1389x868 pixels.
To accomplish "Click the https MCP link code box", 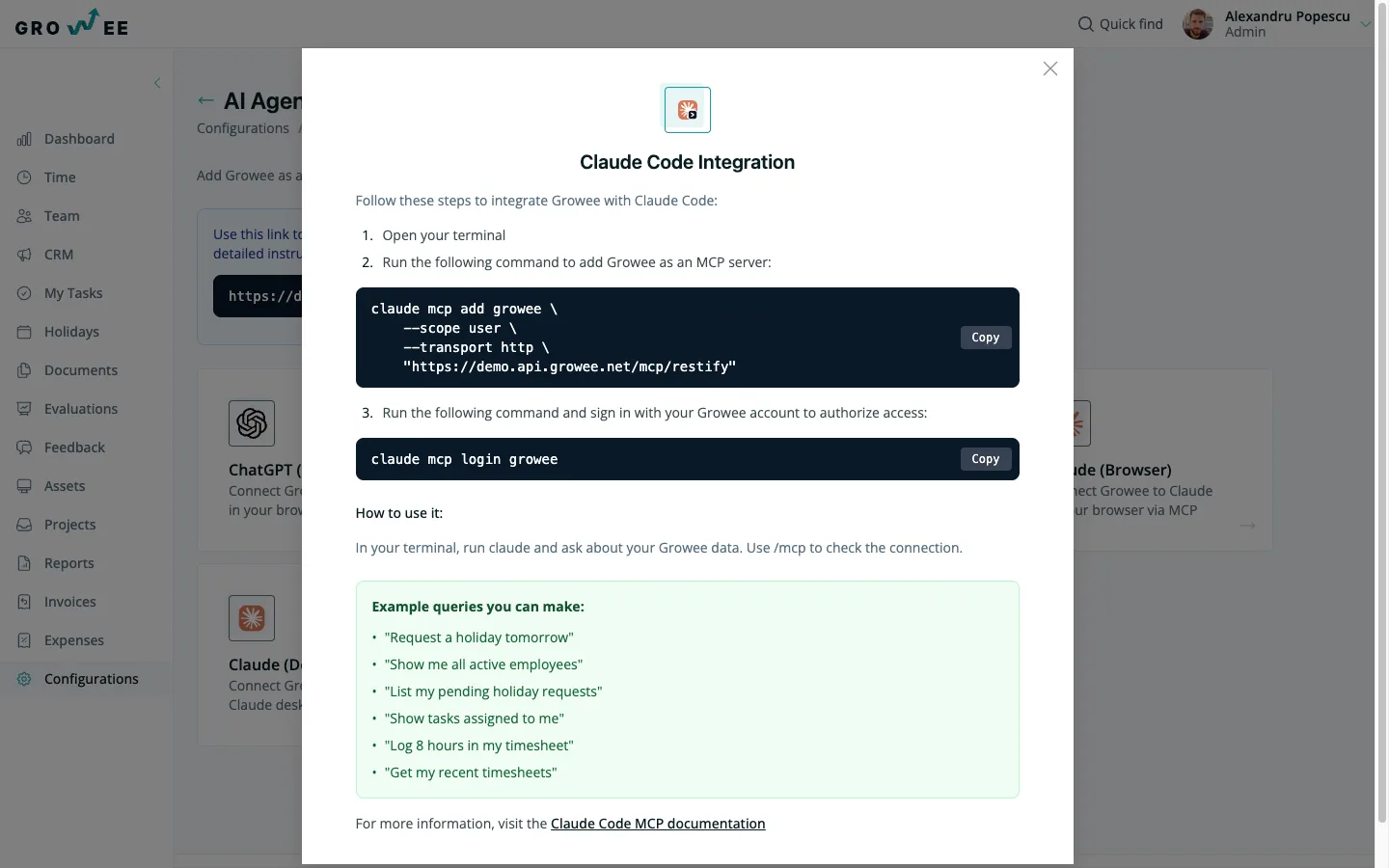I will (x=258, y=296).
